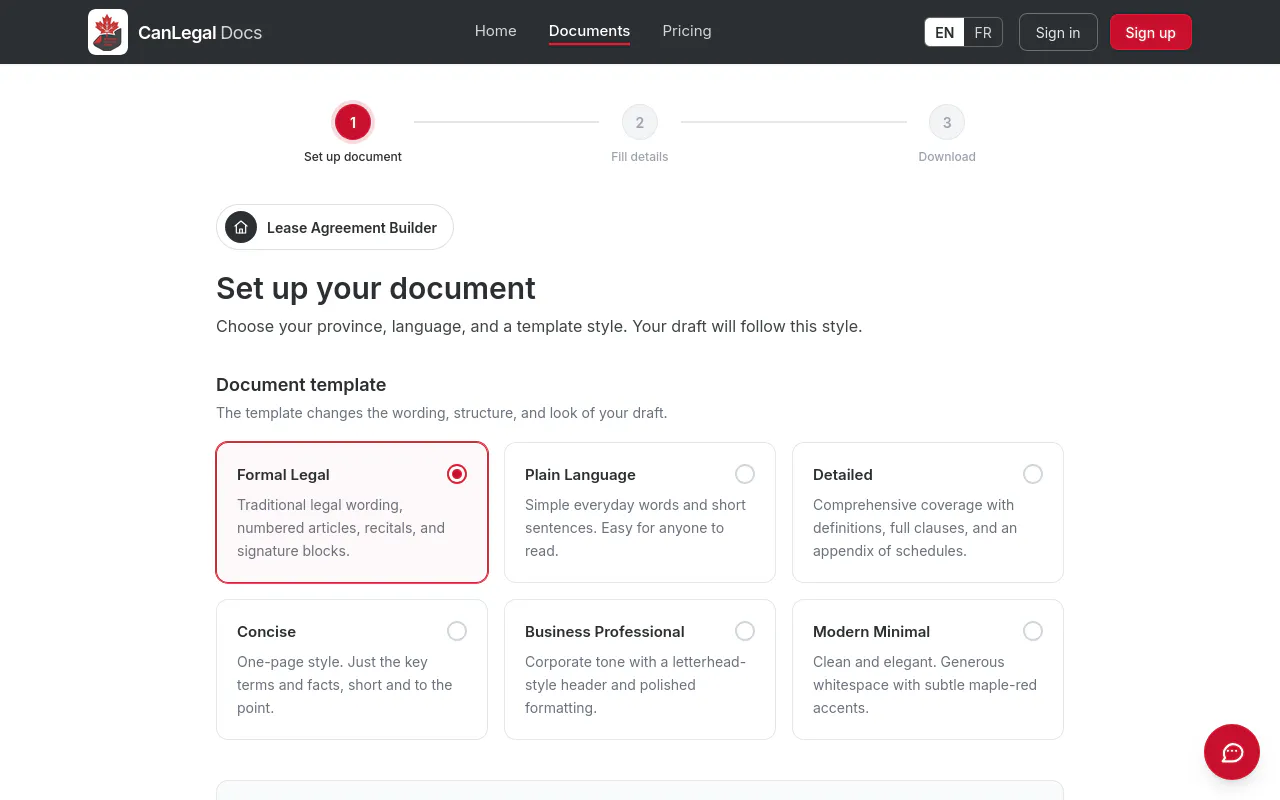Click the CanLegal Docs brand name

pos(200,33)
